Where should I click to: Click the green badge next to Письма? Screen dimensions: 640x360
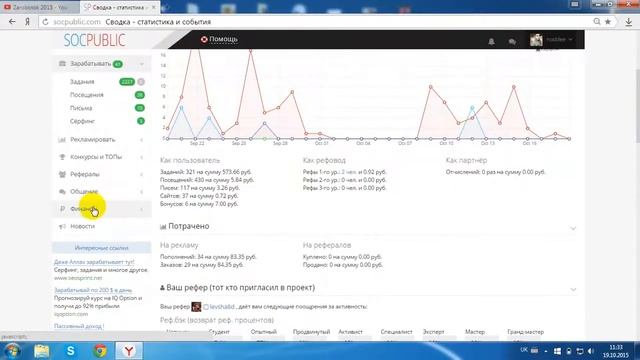pyautogui.click(x=140, y=108)
